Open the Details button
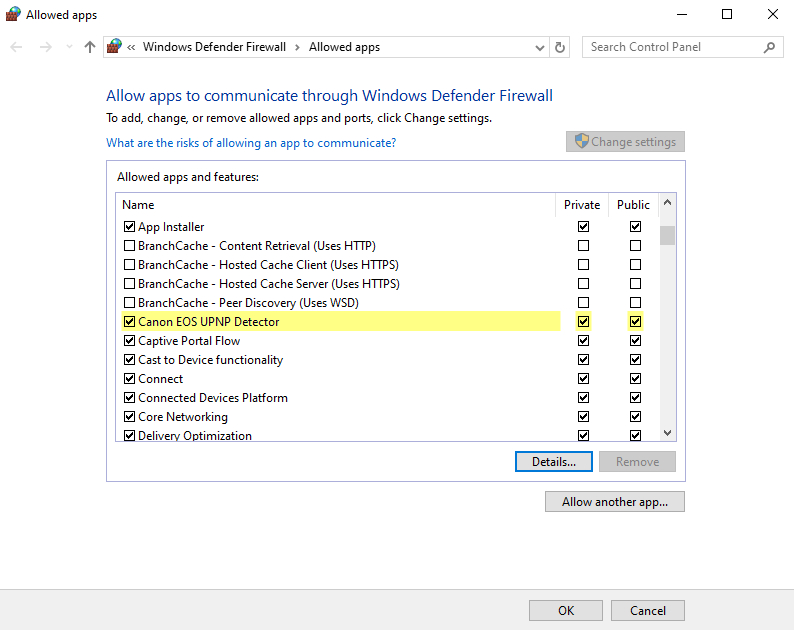 pyautogui.click(x=554, y=462)
